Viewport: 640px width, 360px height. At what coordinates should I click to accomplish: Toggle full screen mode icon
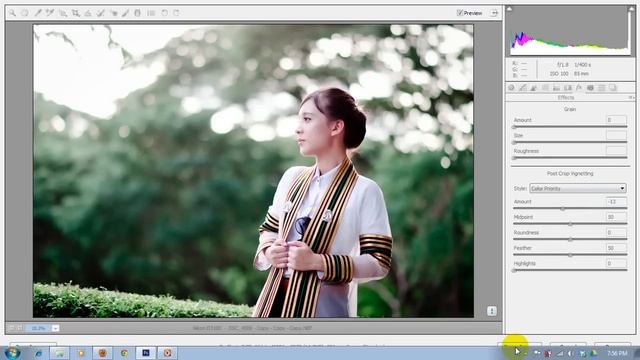point(494,13)
